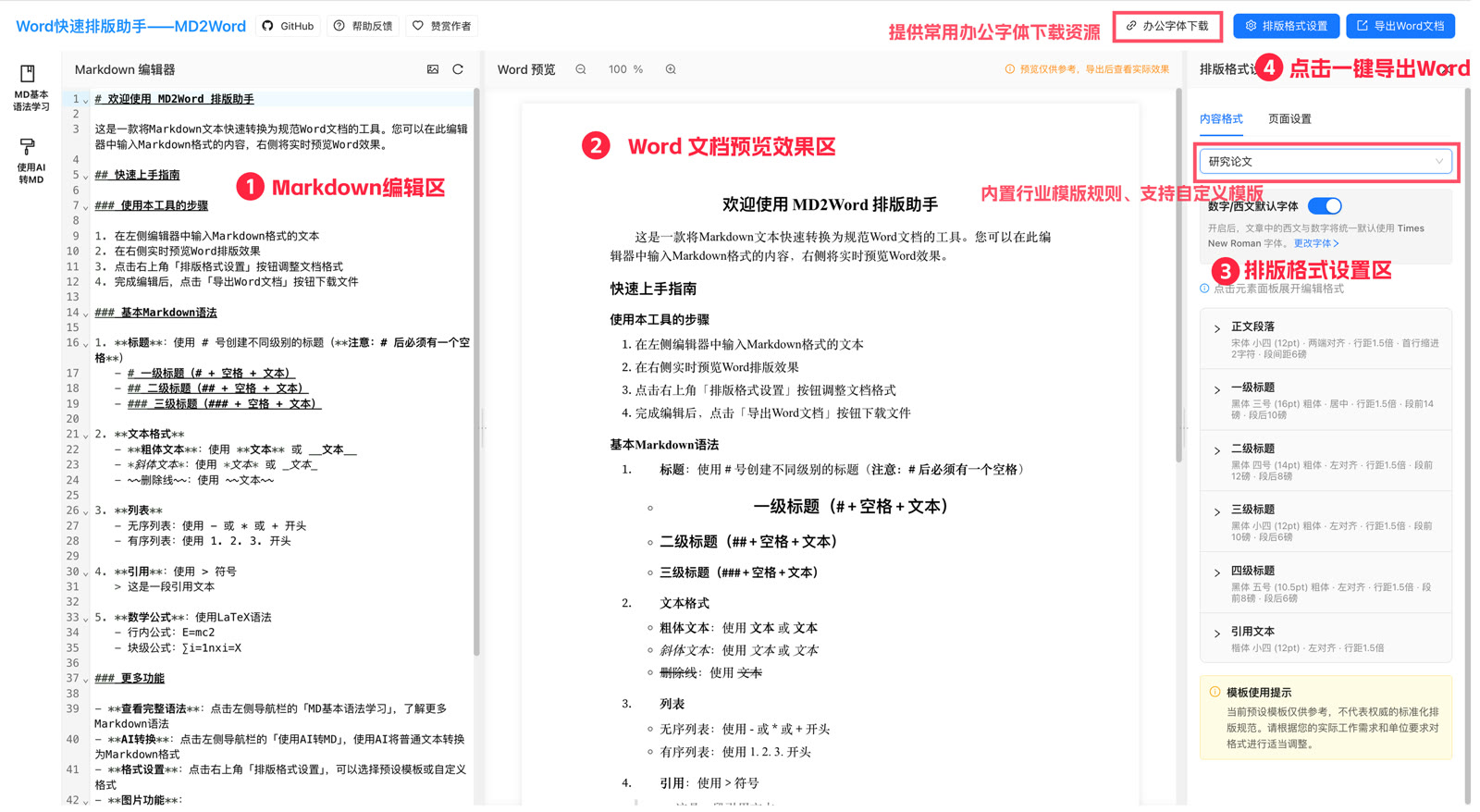Screen dimensions: 1480x812
Task: Click 办公字体下载 button
Action: (1167, 26)
